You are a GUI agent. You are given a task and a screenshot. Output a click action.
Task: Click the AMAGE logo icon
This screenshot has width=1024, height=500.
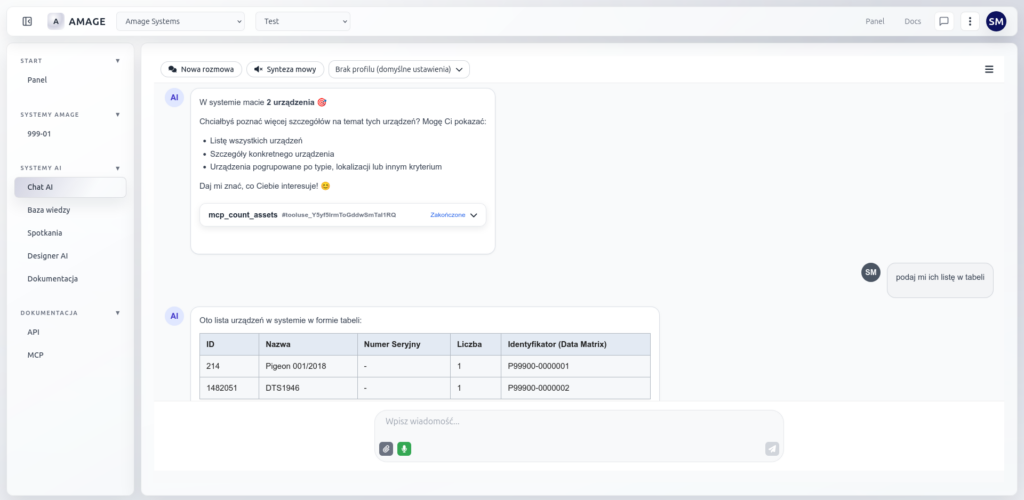(56, 21)
